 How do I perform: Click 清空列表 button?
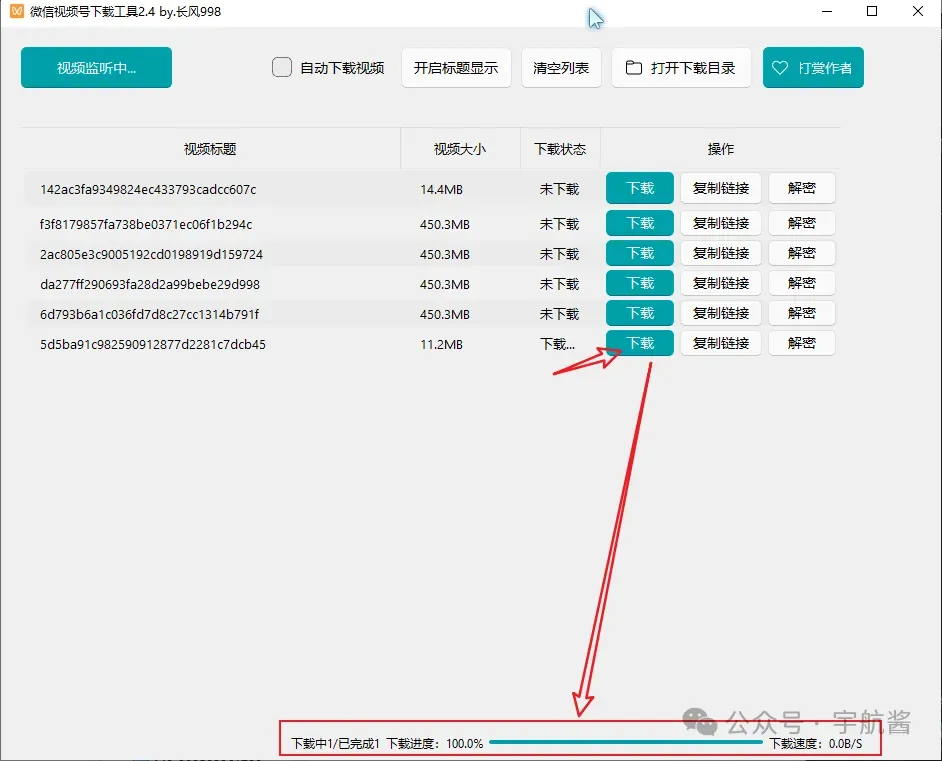561,68
